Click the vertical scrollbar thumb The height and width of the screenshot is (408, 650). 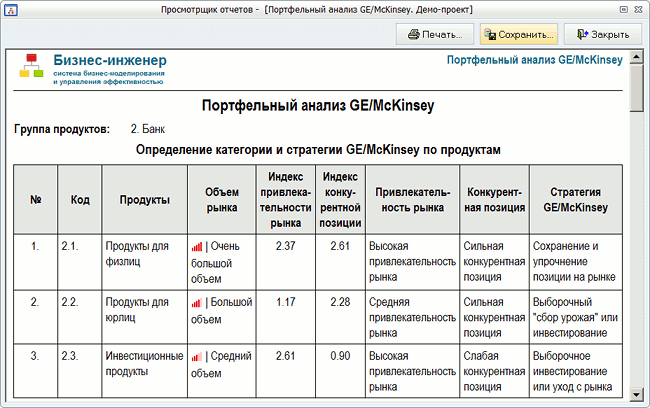point(636,88)
